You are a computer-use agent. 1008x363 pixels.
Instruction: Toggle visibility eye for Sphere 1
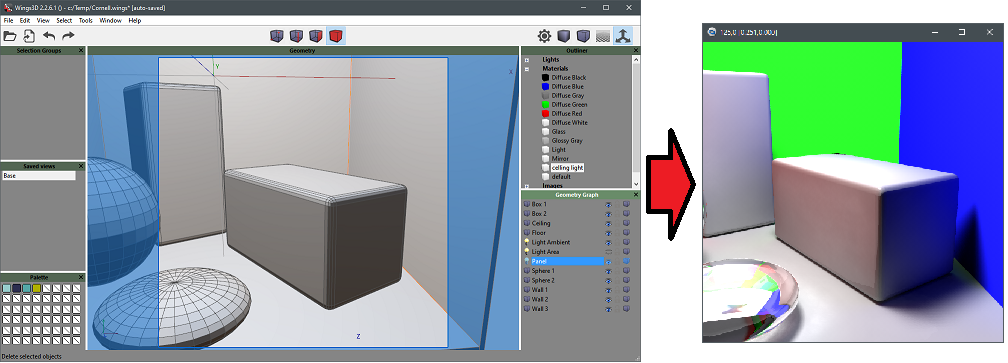point(608,271)
